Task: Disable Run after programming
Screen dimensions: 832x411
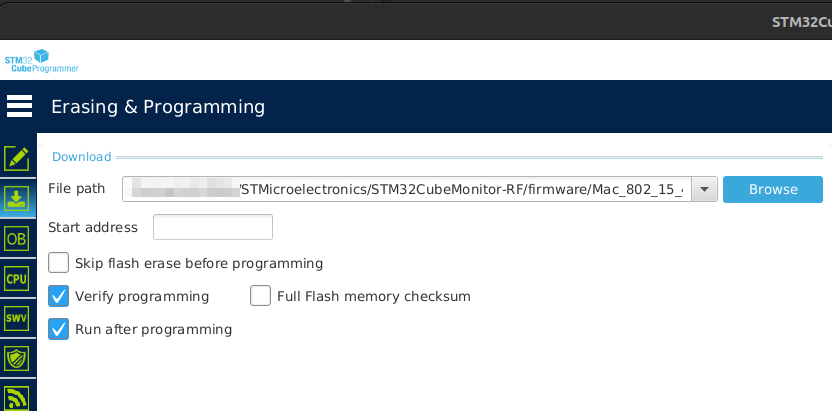Action: (59, 329)
